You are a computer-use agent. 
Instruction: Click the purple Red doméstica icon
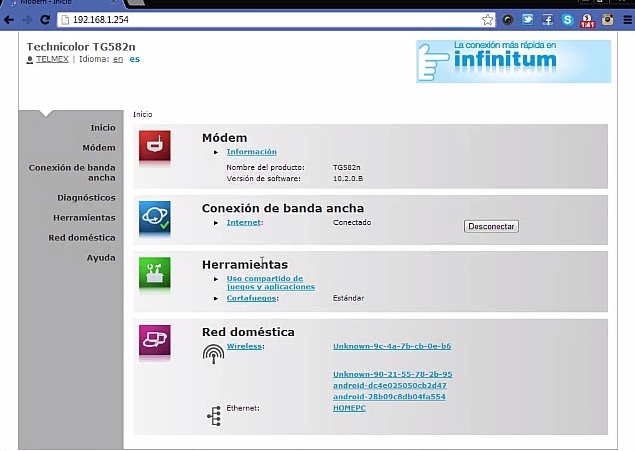[154, 341]
